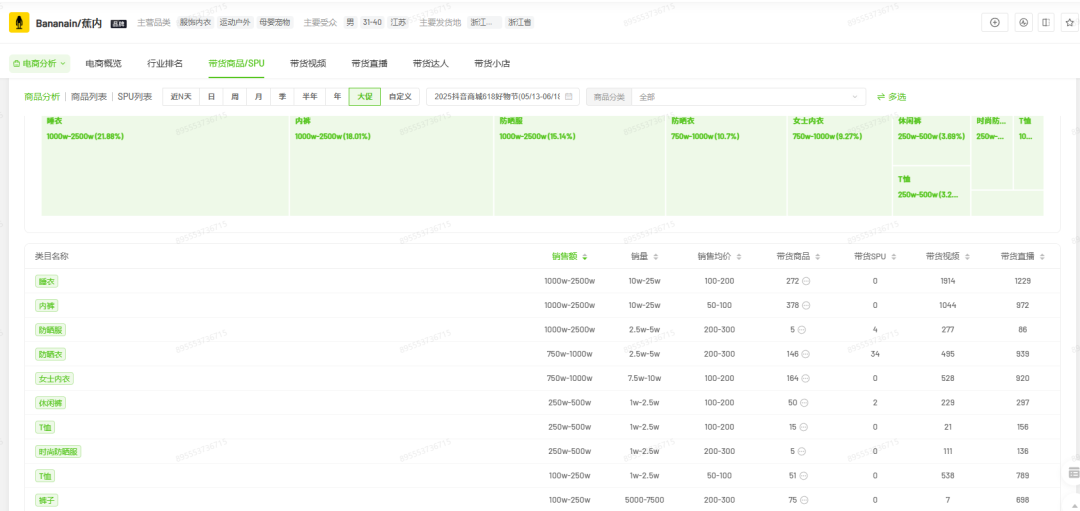1080x511 pixels.
Task: Sort the table by 销售额 column arrows
Action: pos(585,257)
